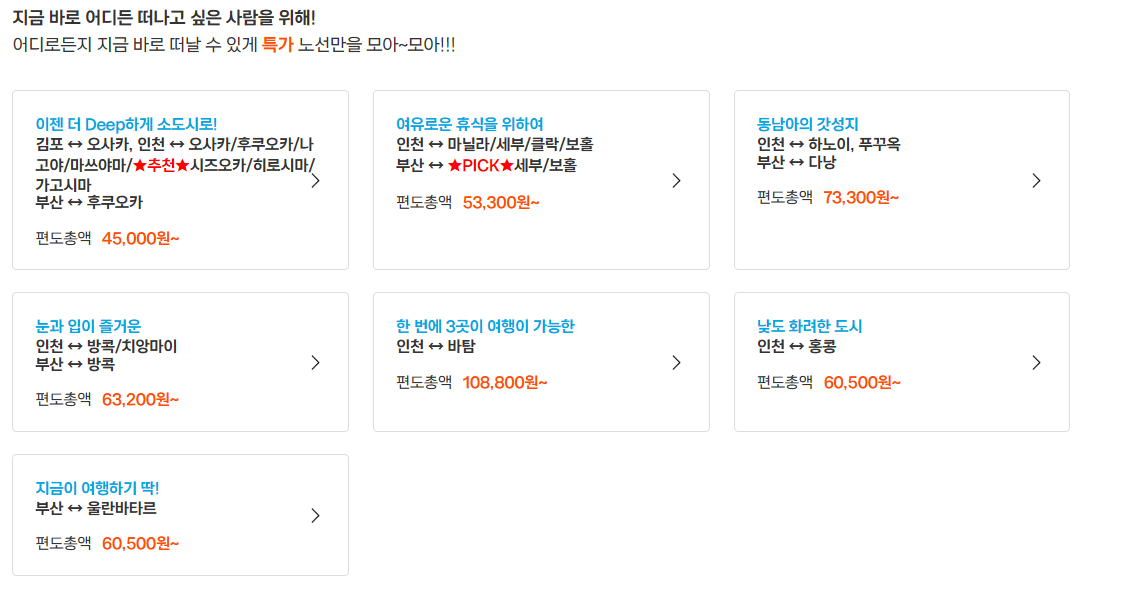Click the chevron on the 방콕/치앙마이 card
This screenshot has height=592, width=1124.
[x=317, y=362]
